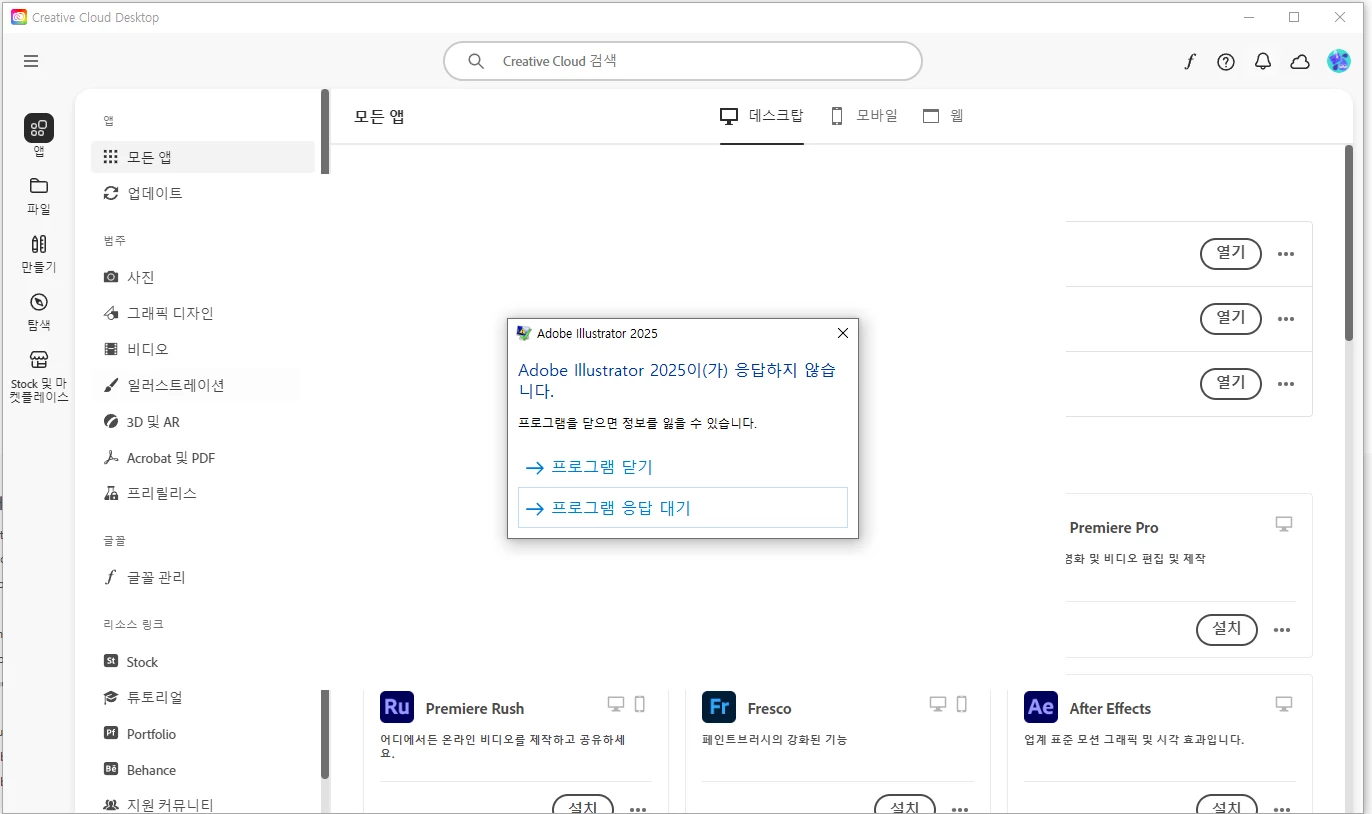Open Fresco more options menu
The width and height of the screenshot is (1372, 814).
(x=960, y=809)
